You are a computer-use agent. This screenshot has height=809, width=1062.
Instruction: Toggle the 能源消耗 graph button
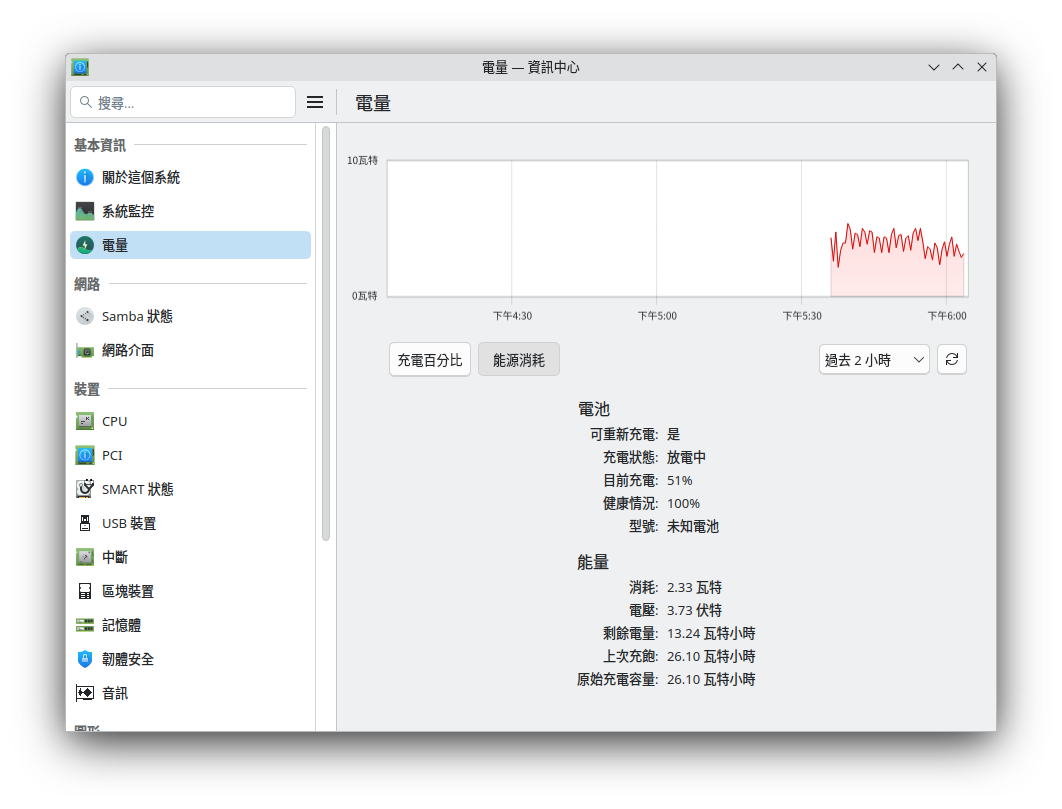[519, 360]
